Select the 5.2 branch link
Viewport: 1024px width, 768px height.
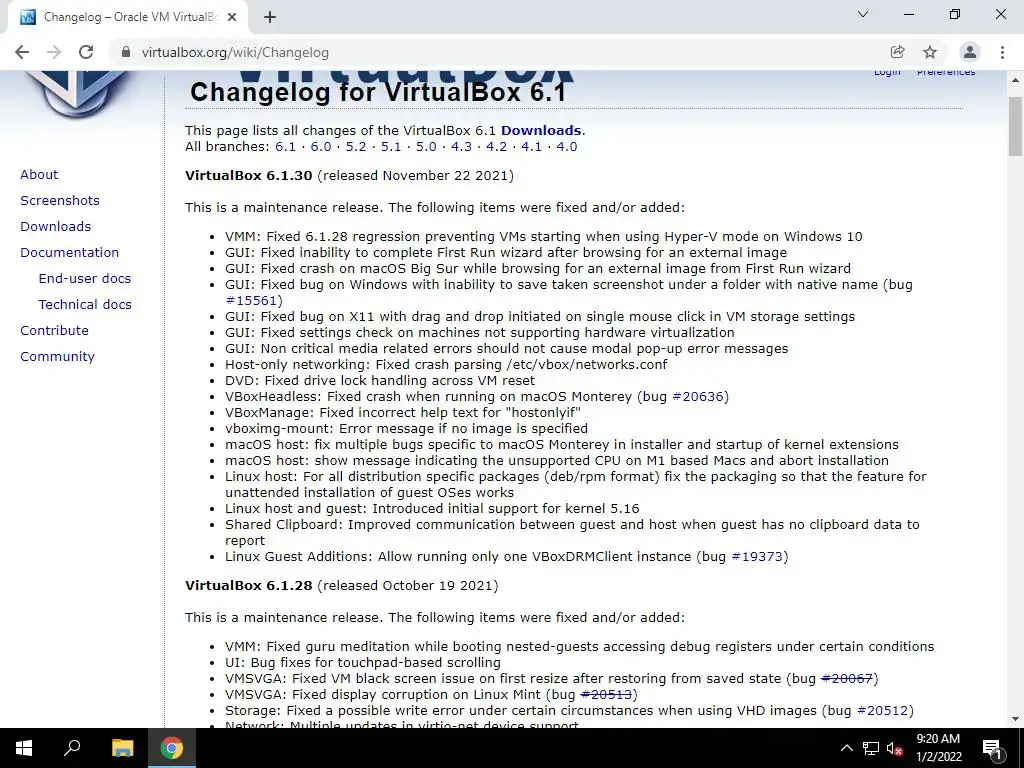tap(356, 146)
